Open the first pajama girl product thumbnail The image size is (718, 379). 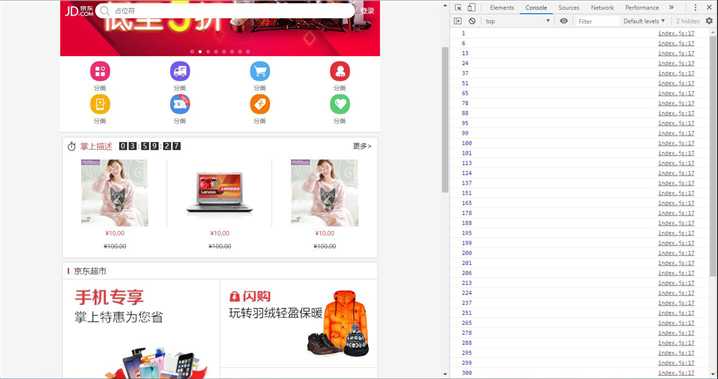click(114, 193)
